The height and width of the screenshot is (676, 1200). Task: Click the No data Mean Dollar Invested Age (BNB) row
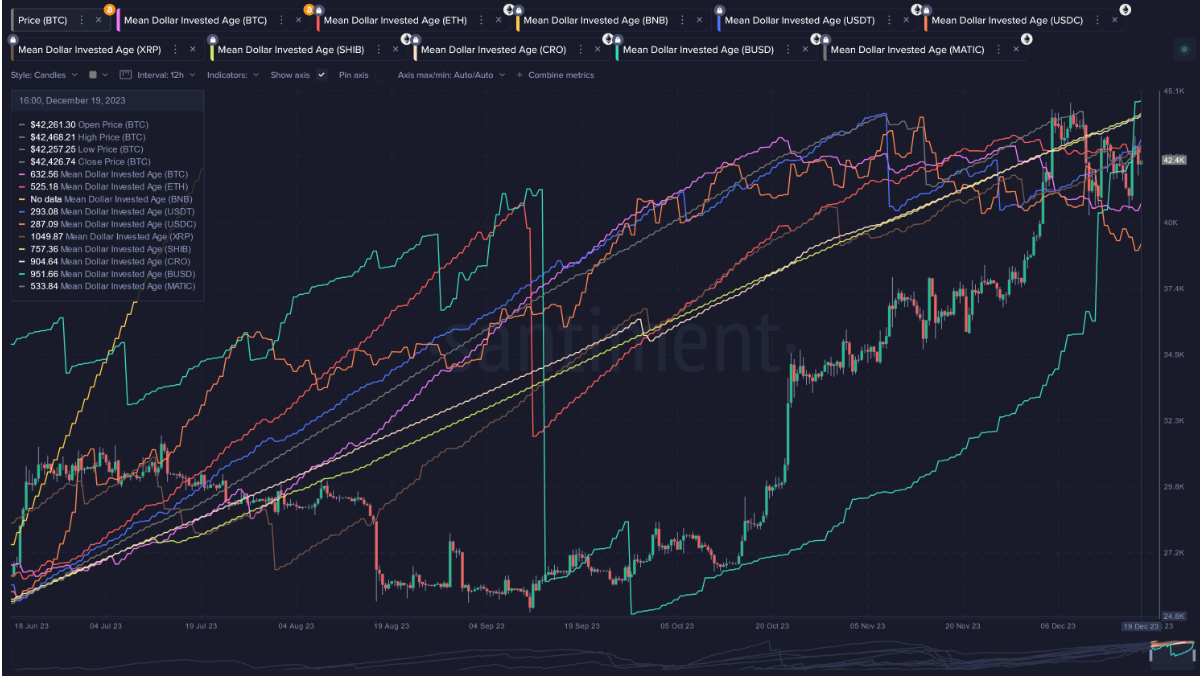pos(105,199)
